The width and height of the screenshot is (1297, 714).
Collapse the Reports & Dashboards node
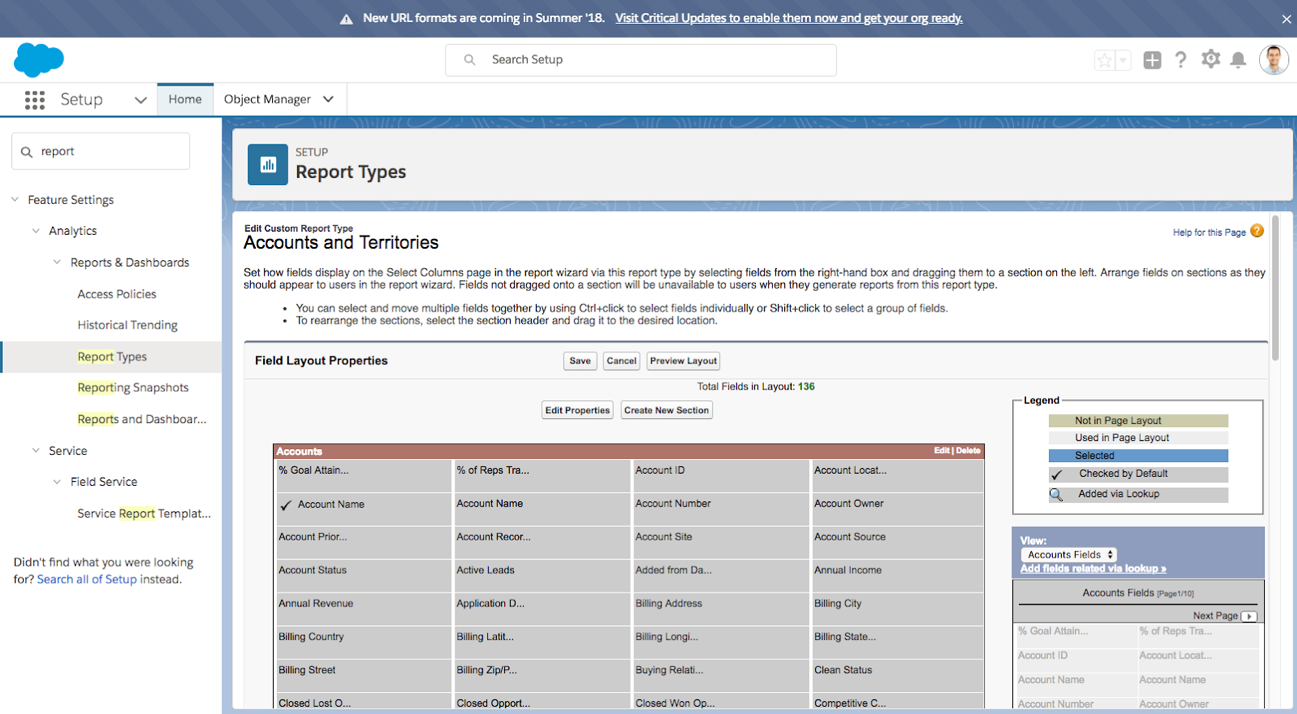click(57, 263)
